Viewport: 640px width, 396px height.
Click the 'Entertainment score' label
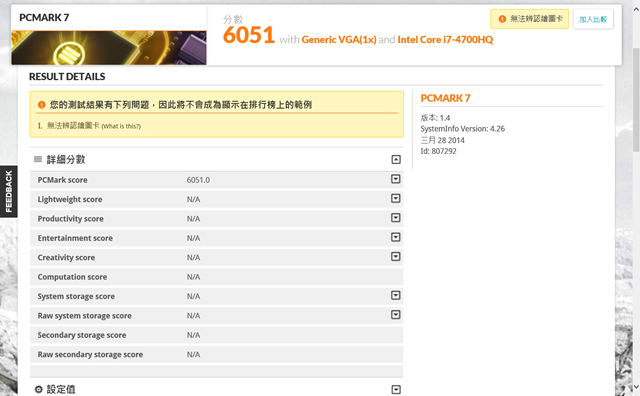click(x=75, y=238)
